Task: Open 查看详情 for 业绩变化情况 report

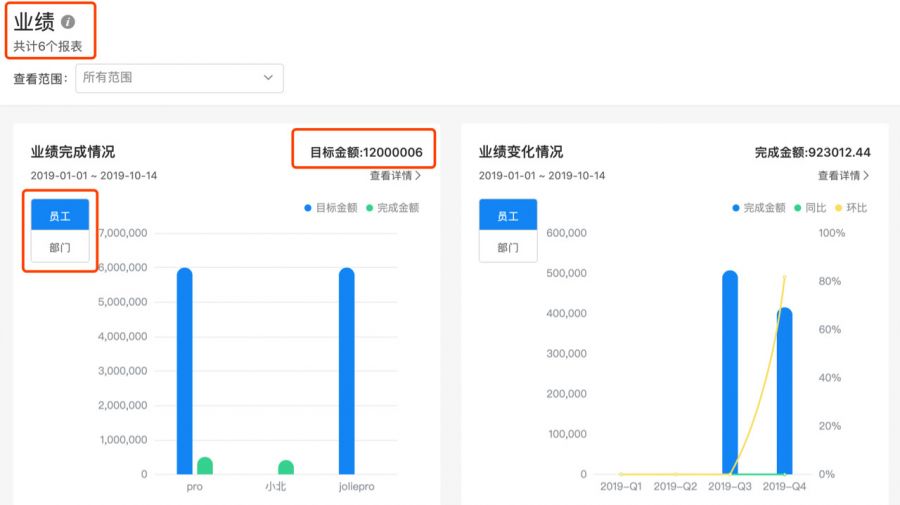Action: 843,176
